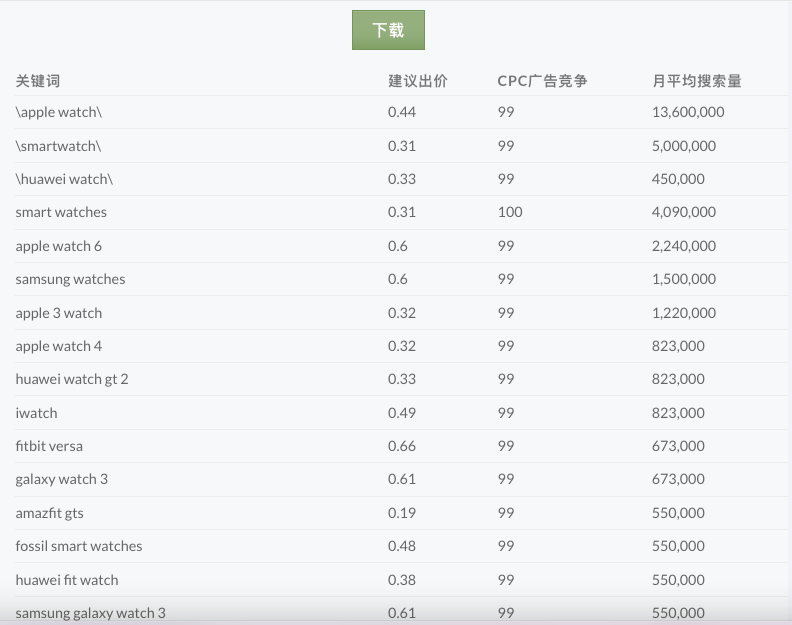Select keyword smart watches

(61, 212)
